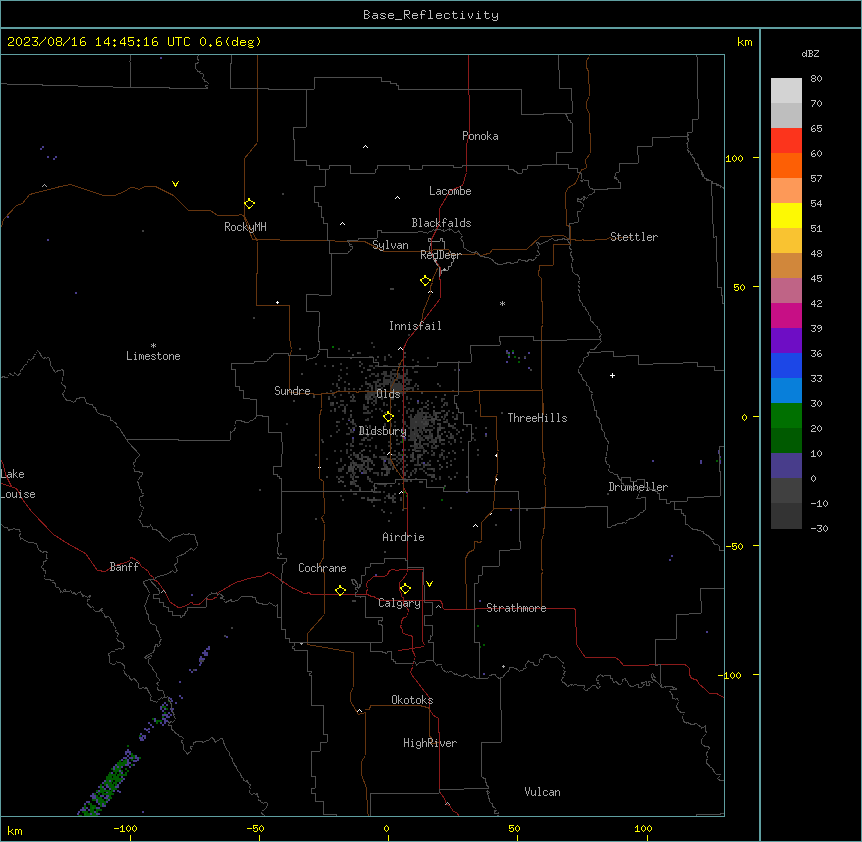862x842 pixels.
Task: Click the Strathmore label
Action: [516, 608]
